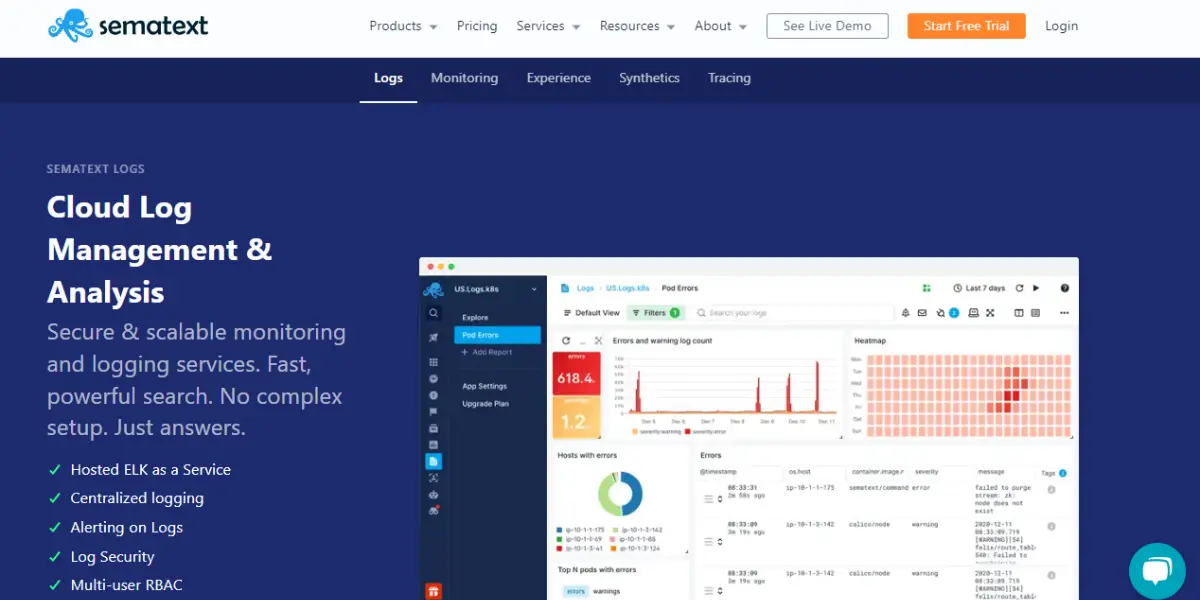
Task: Click the three-dots more icon in toolbar
Action: point(1065,313)
